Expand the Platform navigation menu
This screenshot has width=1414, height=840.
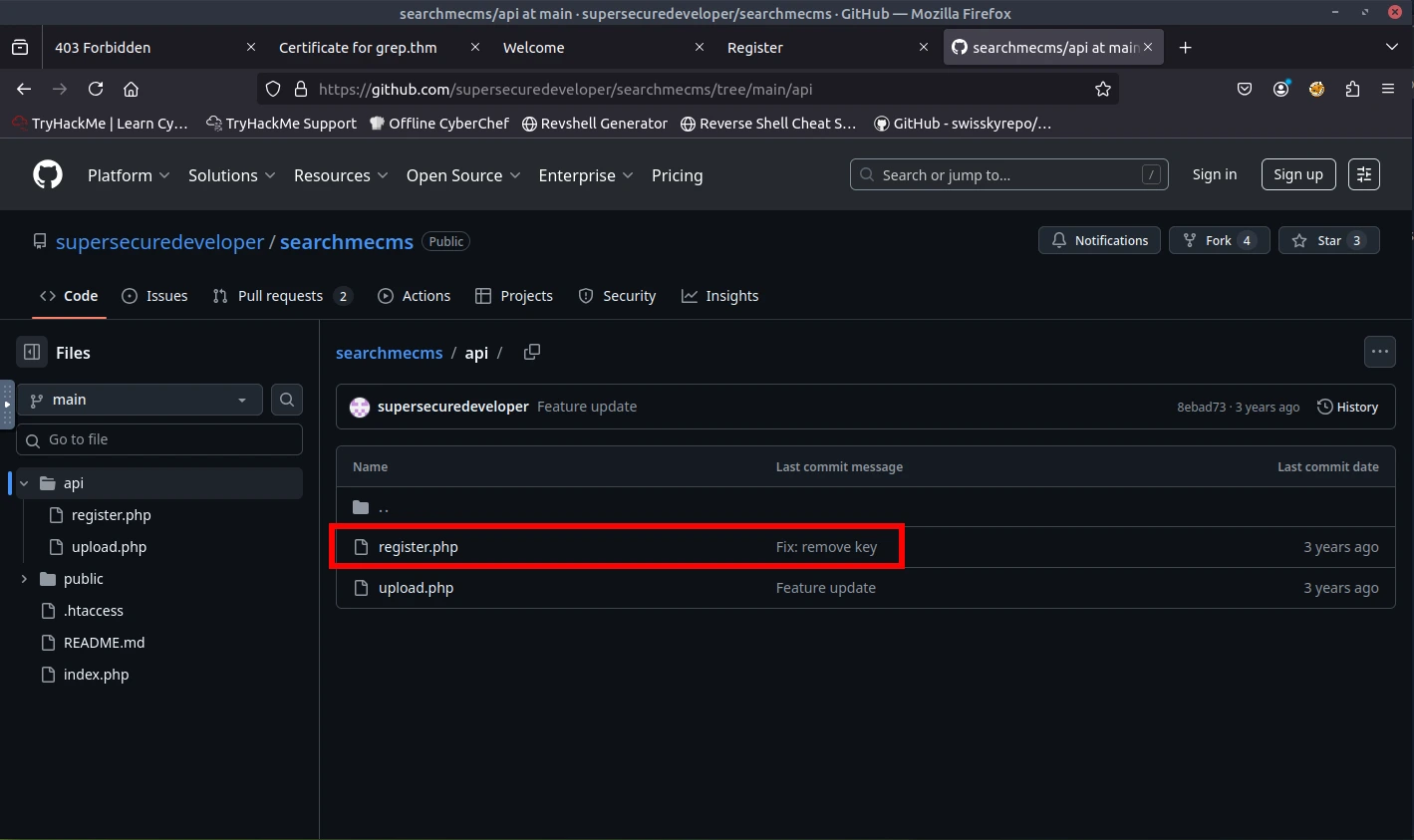(129, 175)
